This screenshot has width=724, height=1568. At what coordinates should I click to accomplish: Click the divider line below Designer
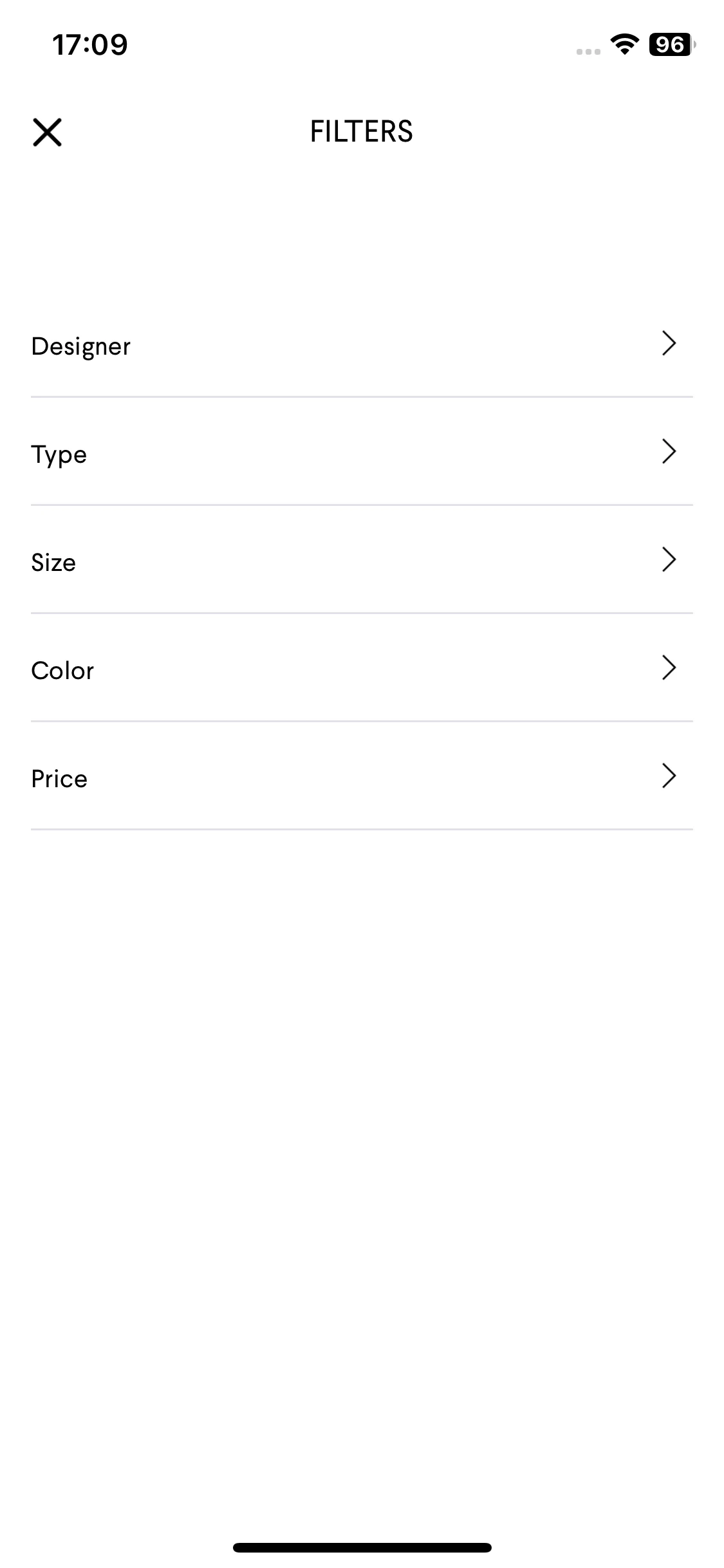point(362,397)
